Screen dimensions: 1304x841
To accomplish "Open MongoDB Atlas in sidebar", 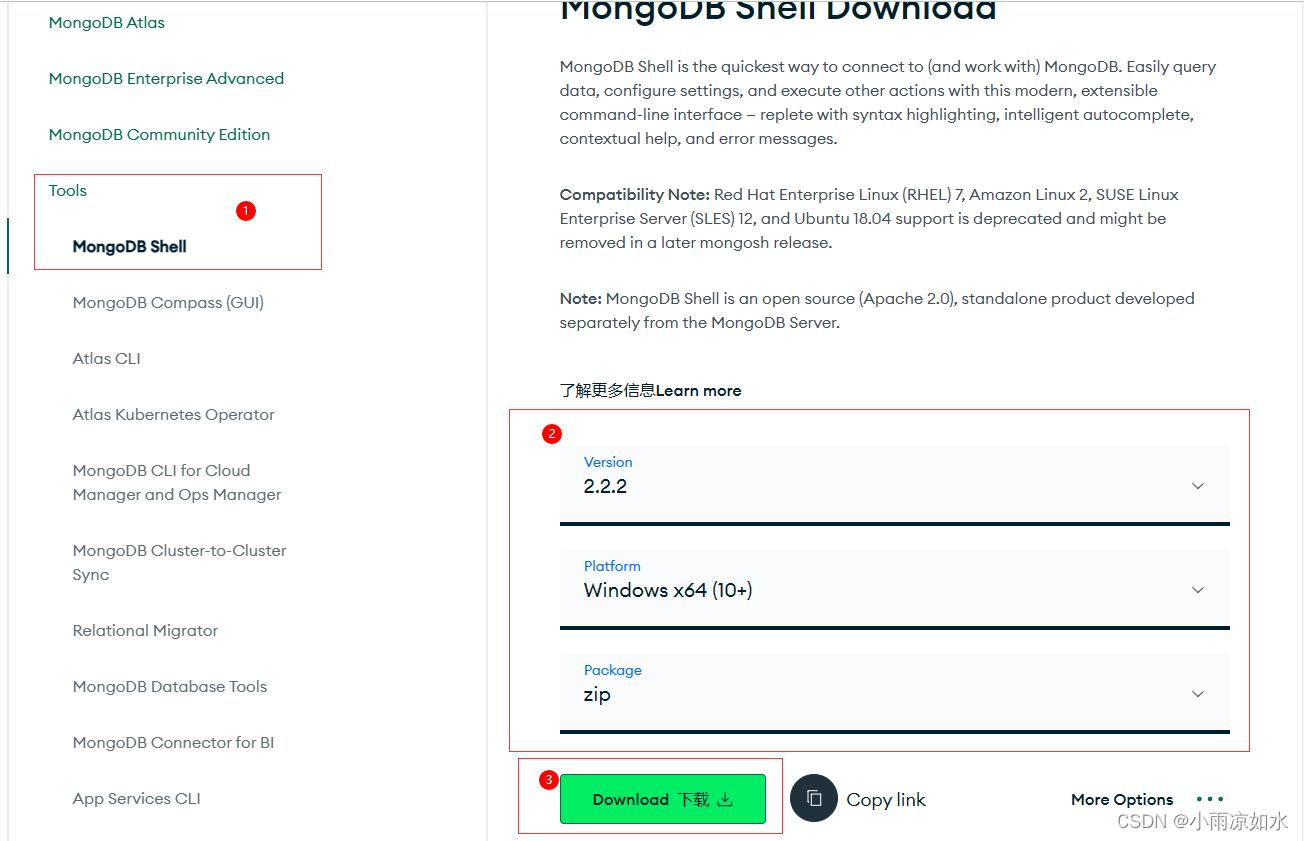I will [x=107, y=22].
